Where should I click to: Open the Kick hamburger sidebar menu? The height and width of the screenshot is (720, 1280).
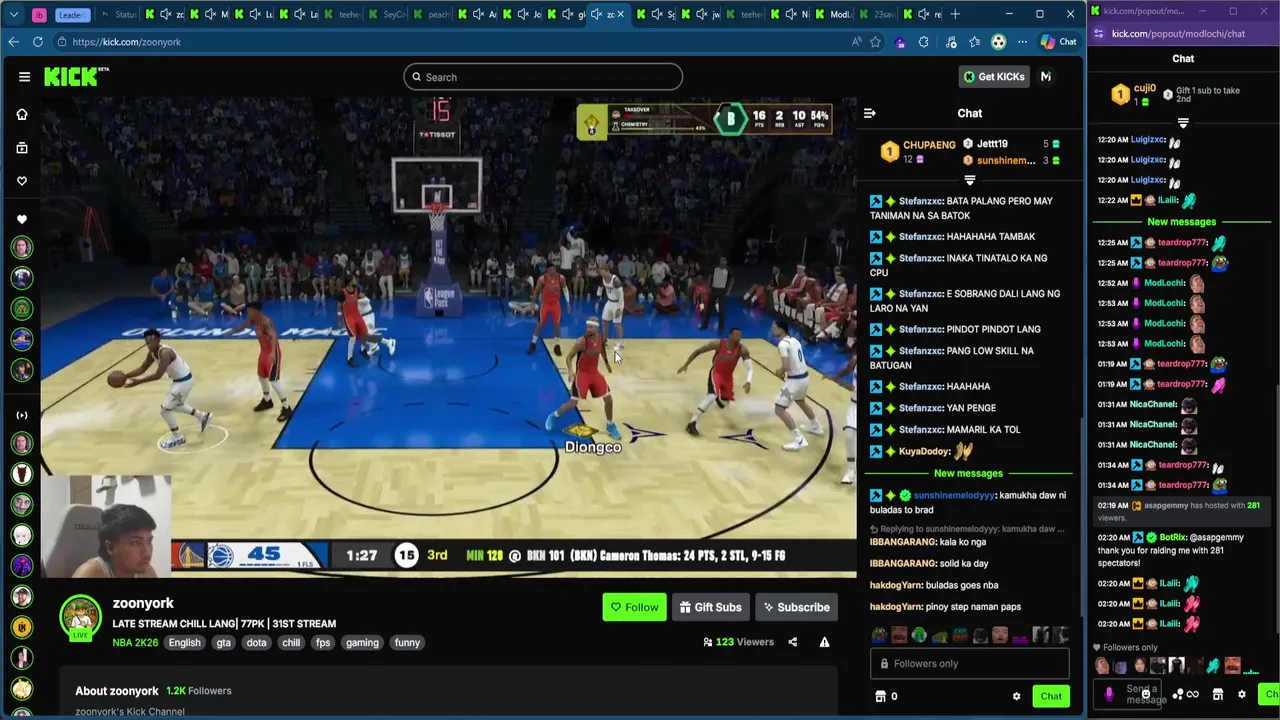[x=24, y=77]
